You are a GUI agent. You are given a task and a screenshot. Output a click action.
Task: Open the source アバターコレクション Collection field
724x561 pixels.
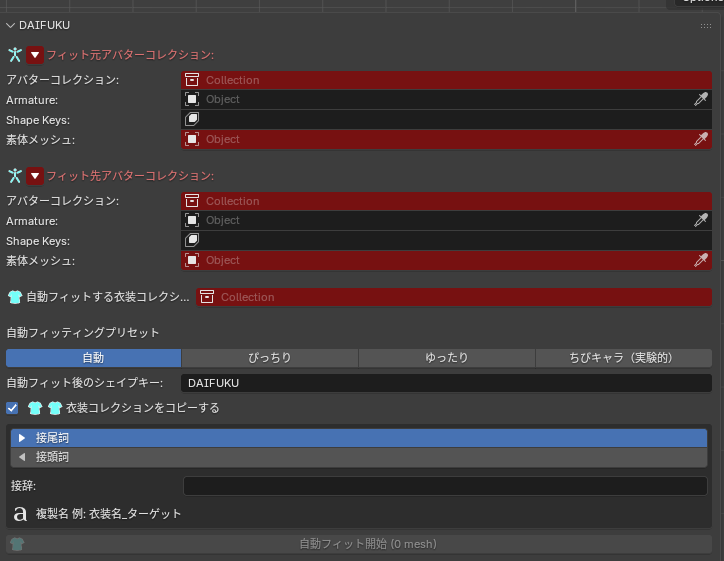click(446, 80)
